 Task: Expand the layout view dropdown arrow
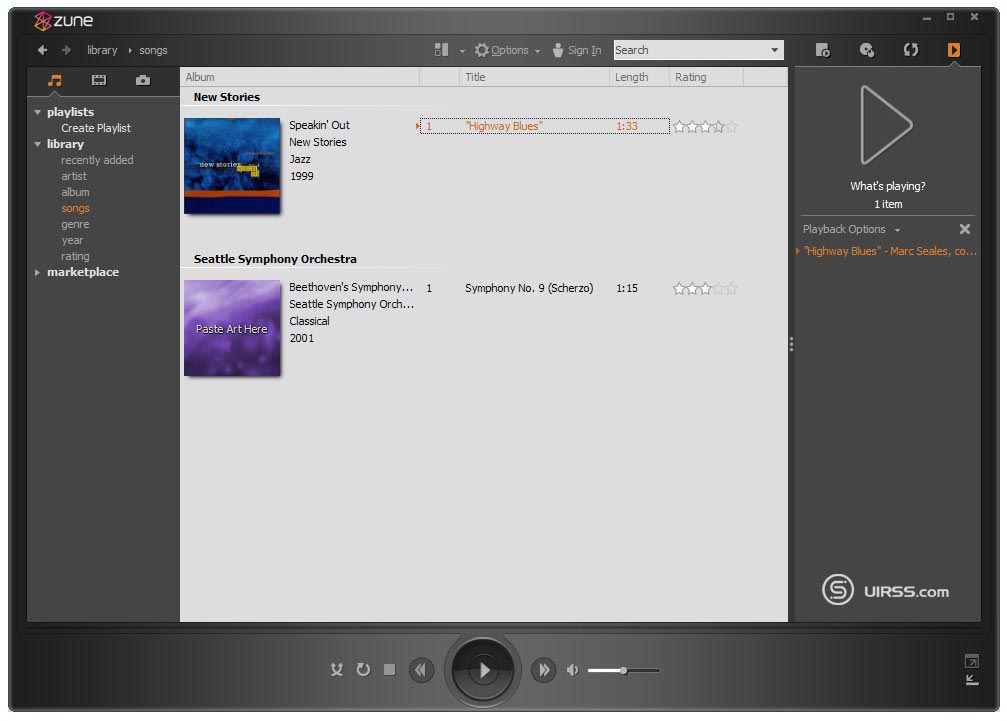click(x=462, y=51)
